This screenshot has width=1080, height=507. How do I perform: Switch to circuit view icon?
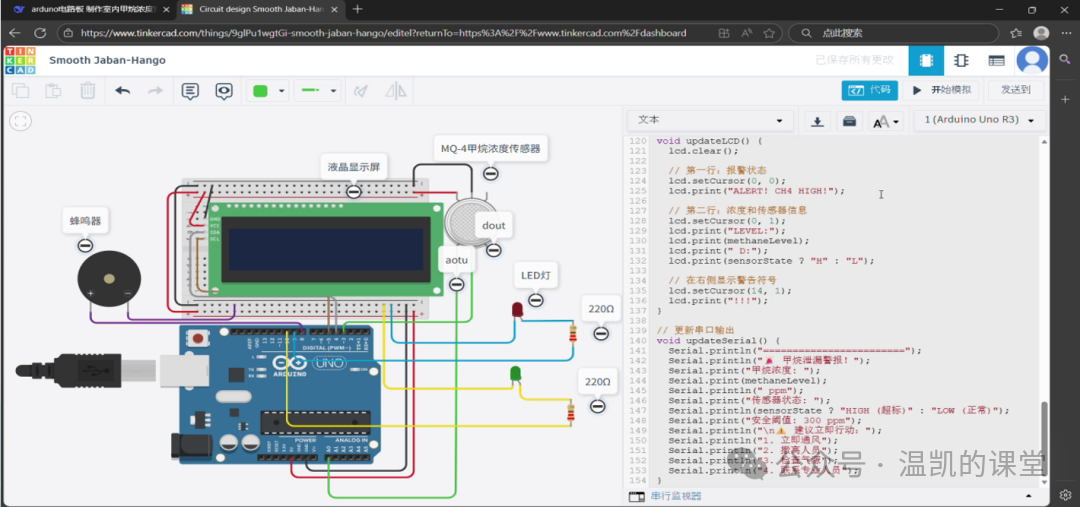point(926,61)
